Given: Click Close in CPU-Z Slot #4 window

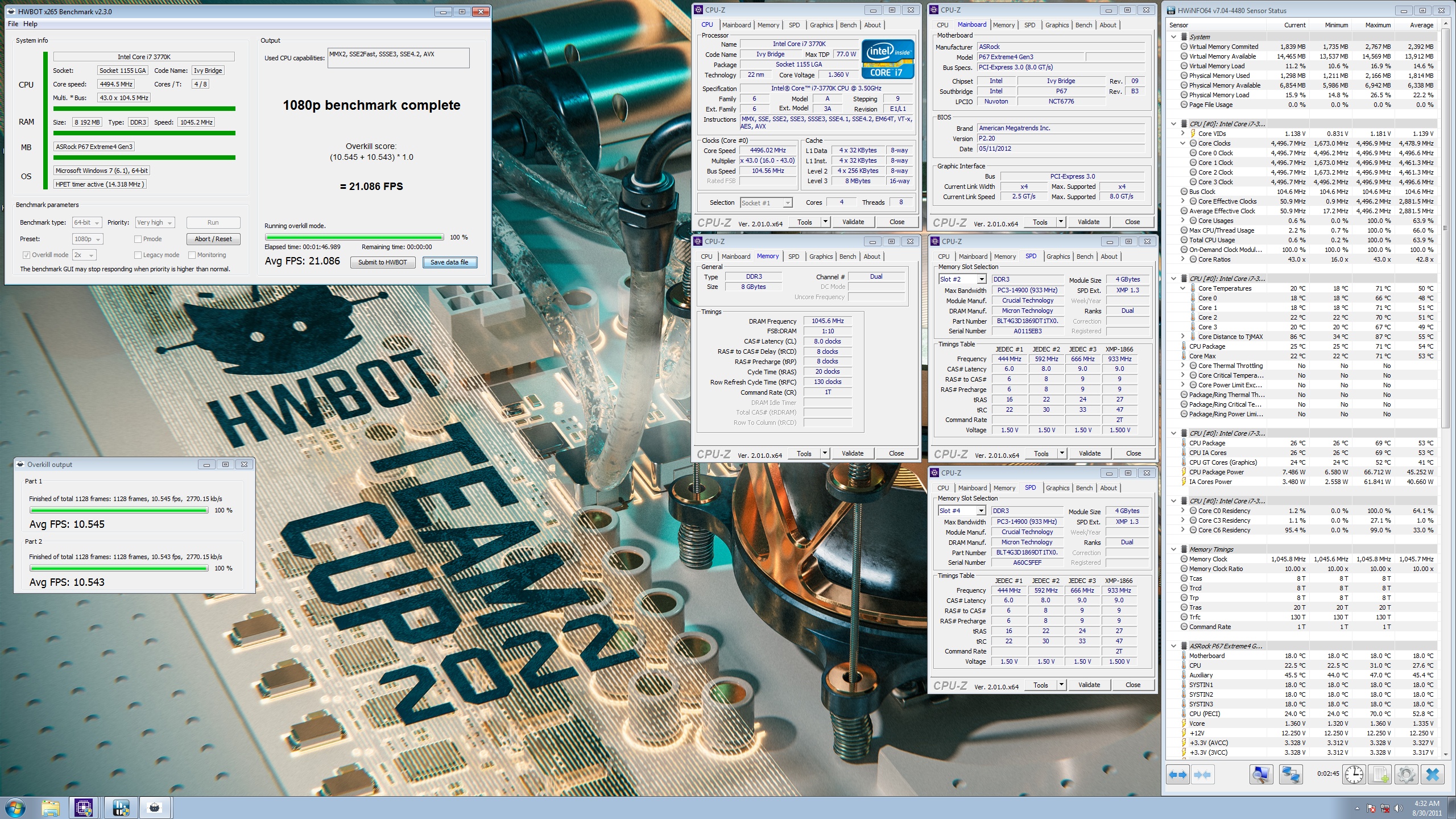Looking at the screenshot, I should [x=1133, y=685].
